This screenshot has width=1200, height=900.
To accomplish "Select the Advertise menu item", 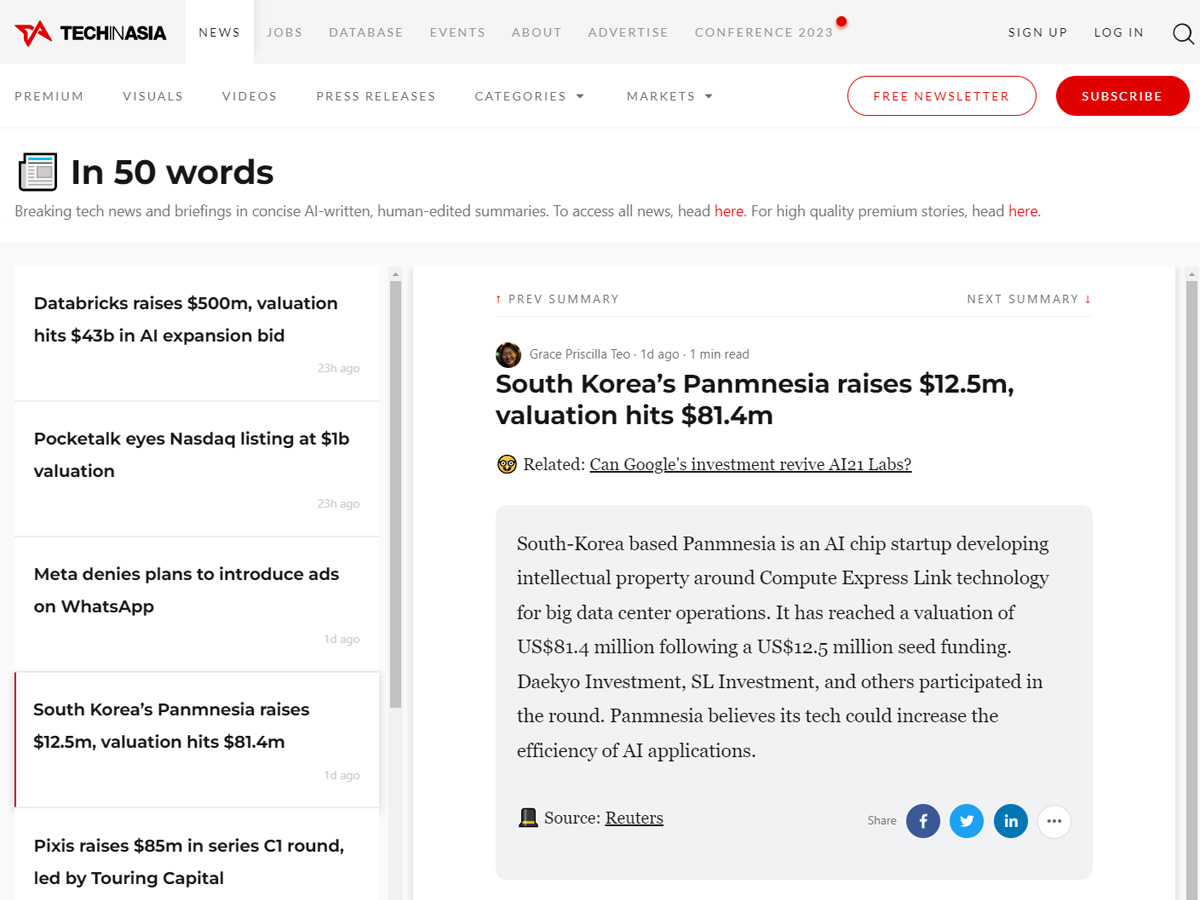I will click(628, 32).
